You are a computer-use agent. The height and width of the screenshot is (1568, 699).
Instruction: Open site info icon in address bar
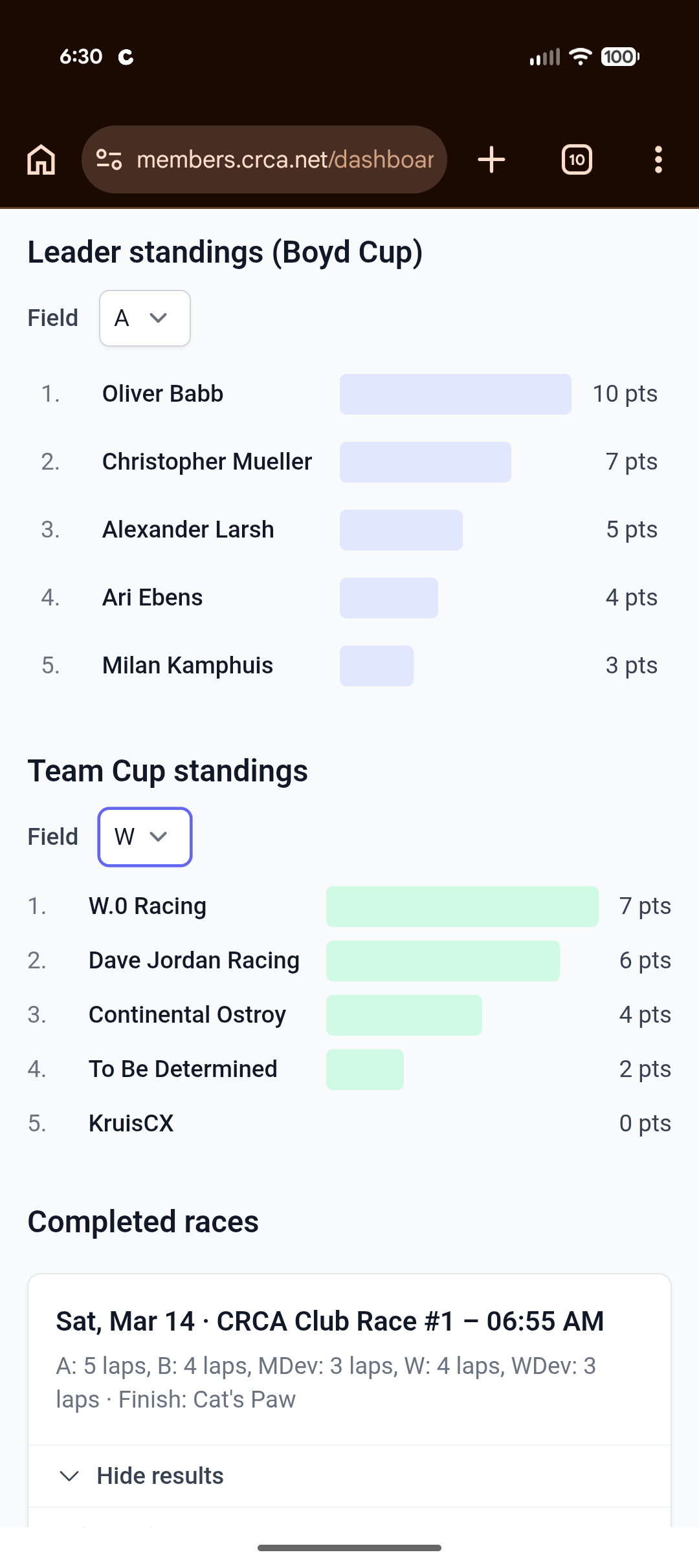click(x=109, y=160)
